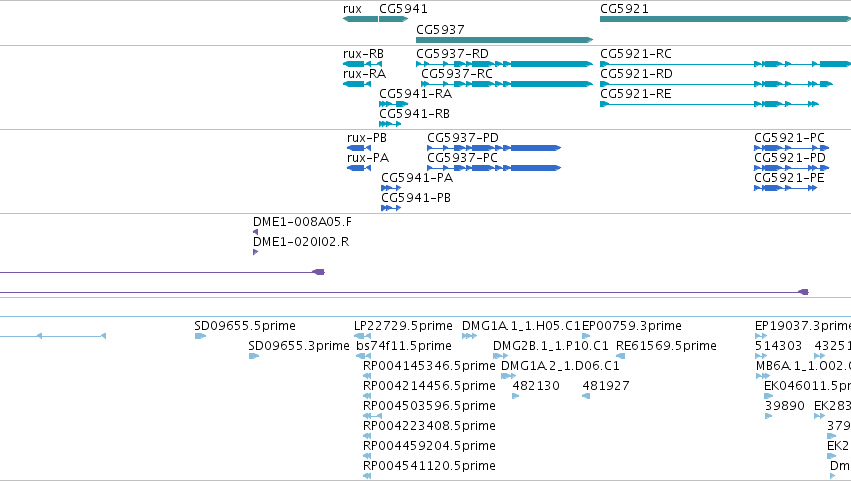Select the CG5937-RD transcript glyph
The image size is (851, 481).
click(504, 64)
